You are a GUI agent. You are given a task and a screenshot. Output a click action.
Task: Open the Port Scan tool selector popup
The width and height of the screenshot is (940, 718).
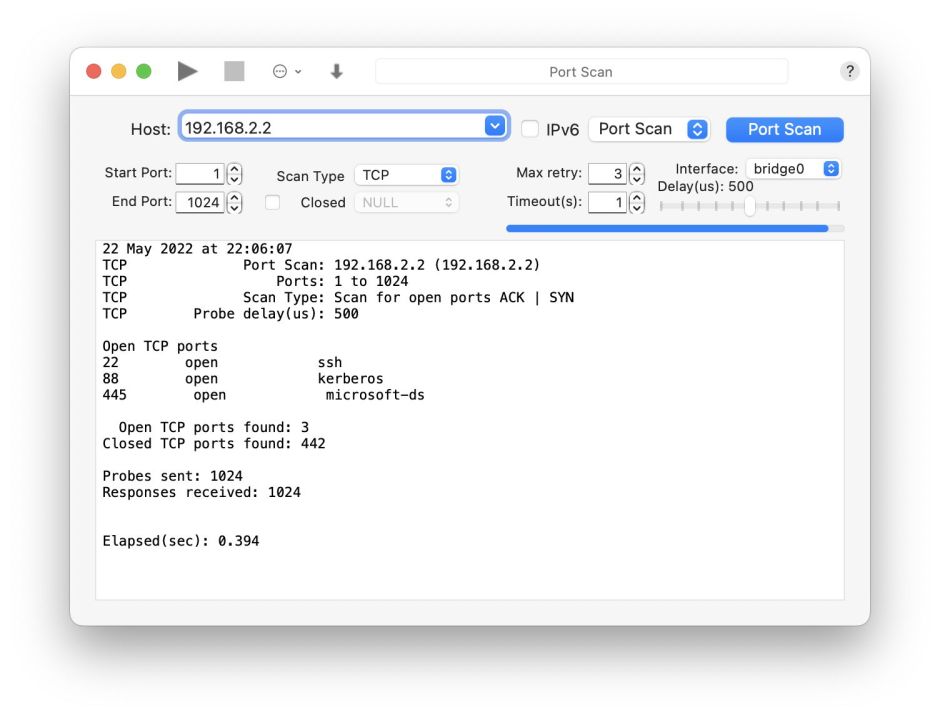(x=649, y=129)
